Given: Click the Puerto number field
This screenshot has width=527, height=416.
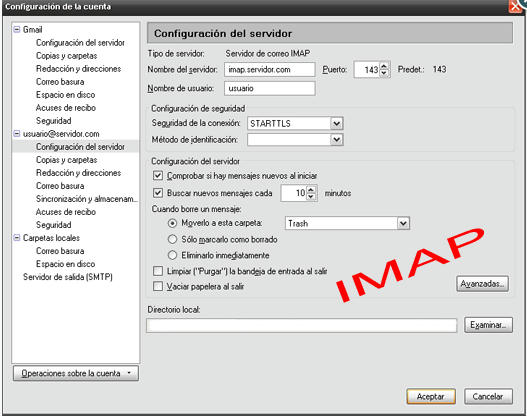Looking at the screenshot, I should [x=367, y=70].
